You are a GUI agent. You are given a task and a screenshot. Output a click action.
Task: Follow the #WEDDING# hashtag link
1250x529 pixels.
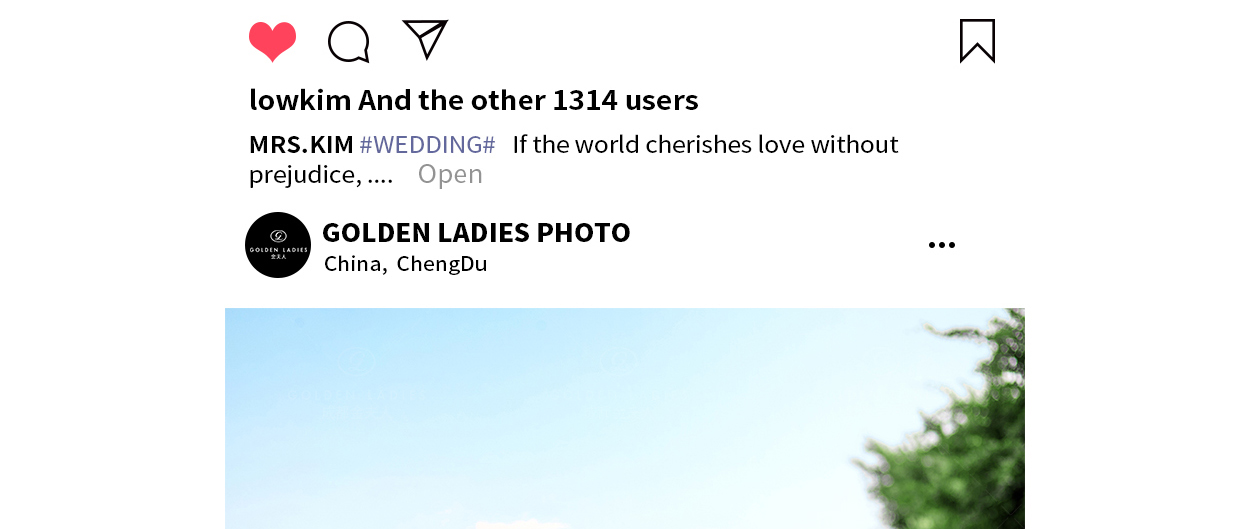click(428, 145)
